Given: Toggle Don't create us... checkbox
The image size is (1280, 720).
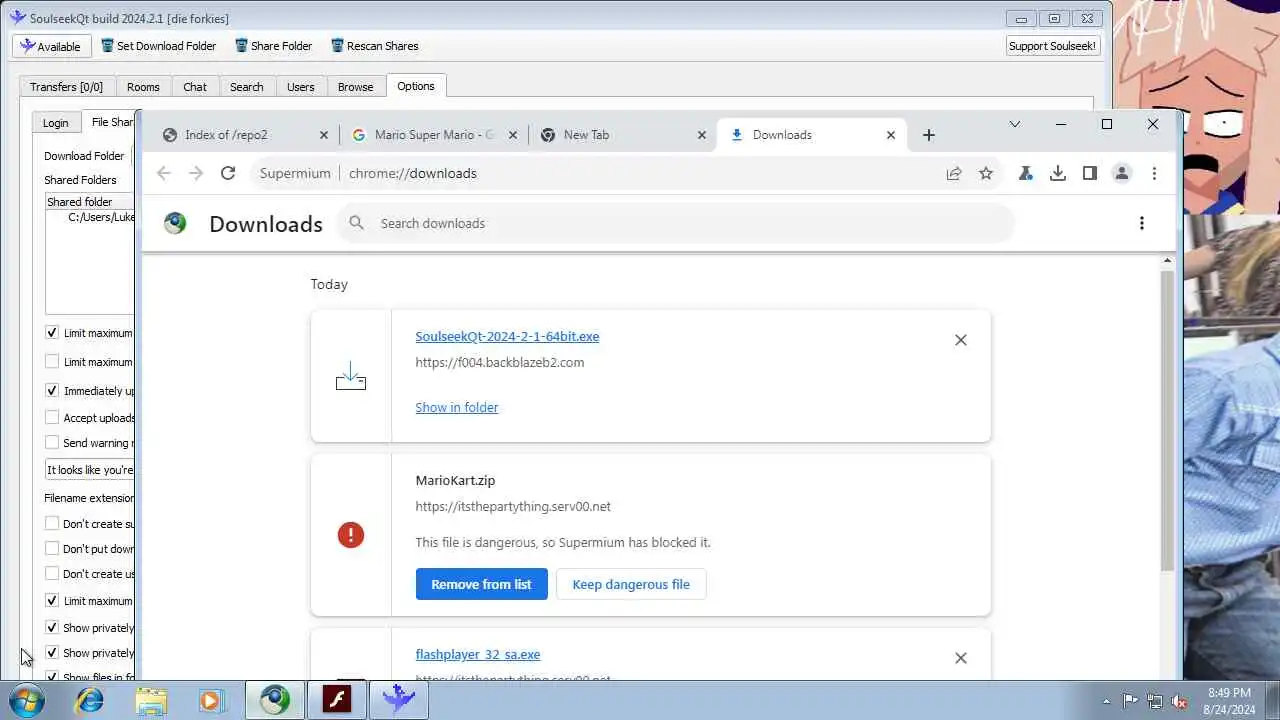Looking at the screenshot, I should [52, 573].
